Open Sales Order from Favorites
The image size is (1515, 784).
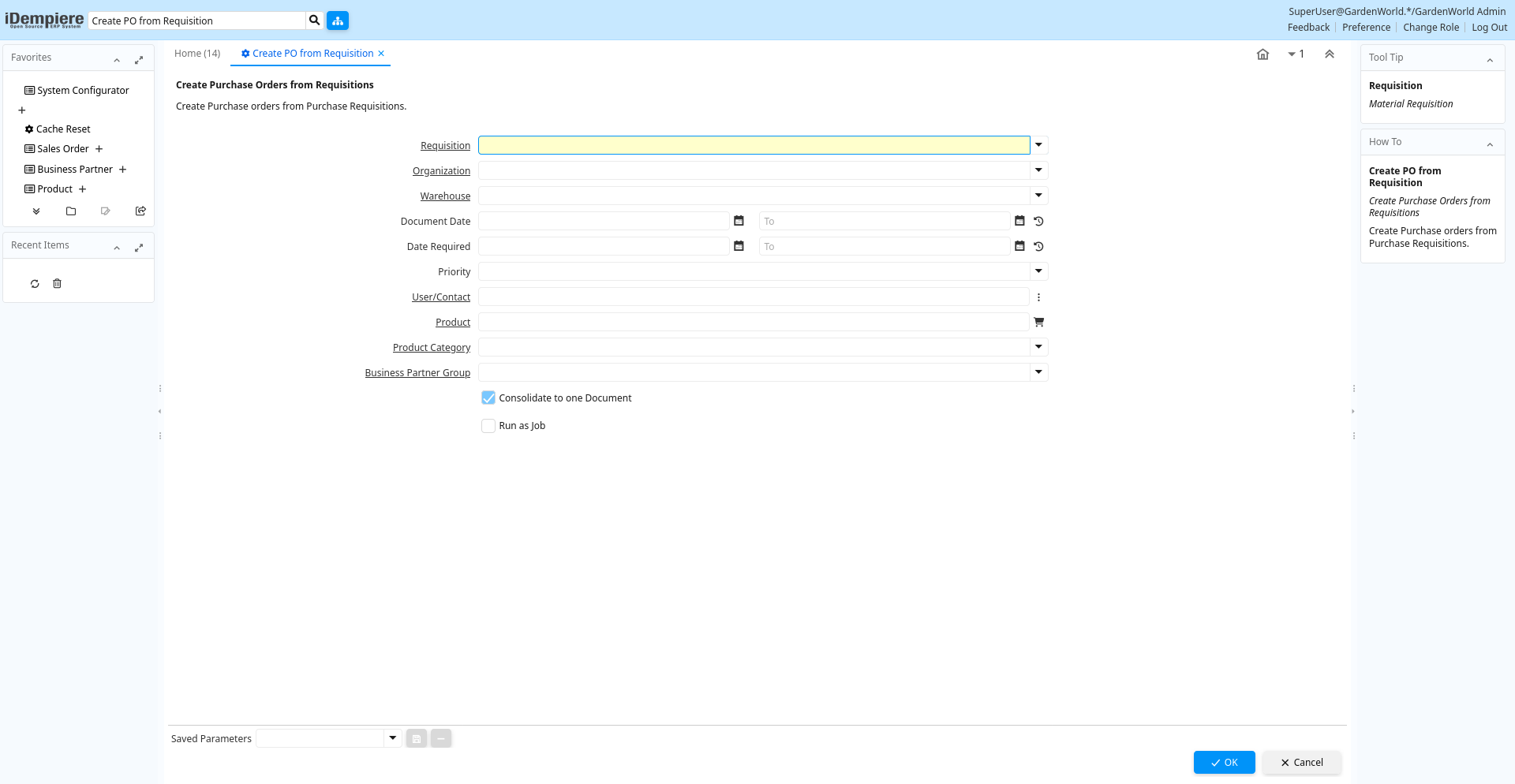coord(62,149)
